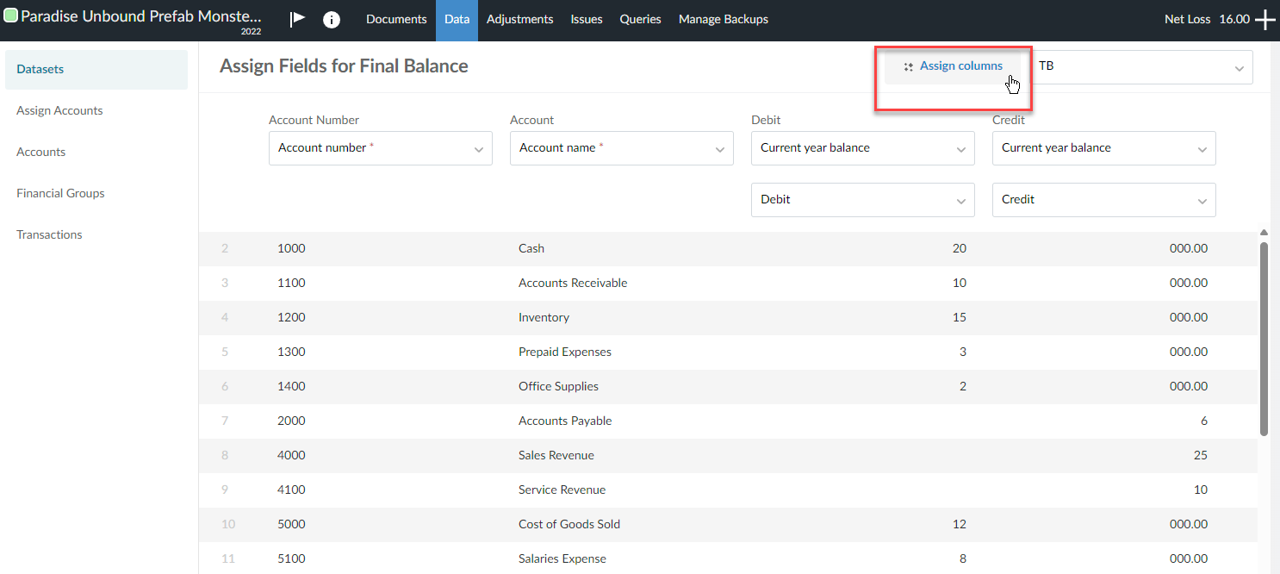
Task: Go to Manage Backups
Action: (x=723, y=19)
